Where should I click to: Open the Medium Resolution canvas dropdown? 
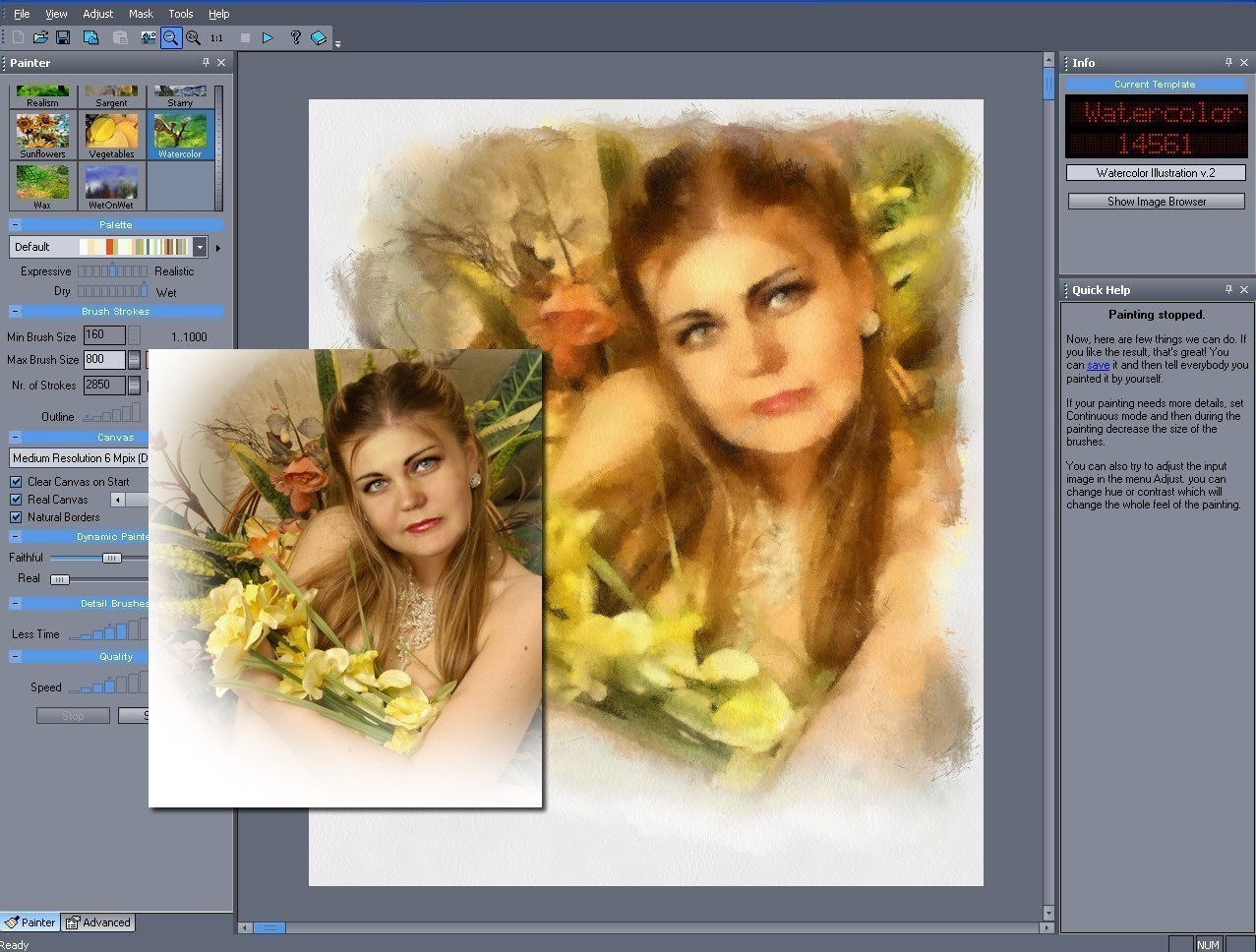(x=79, y=458)
